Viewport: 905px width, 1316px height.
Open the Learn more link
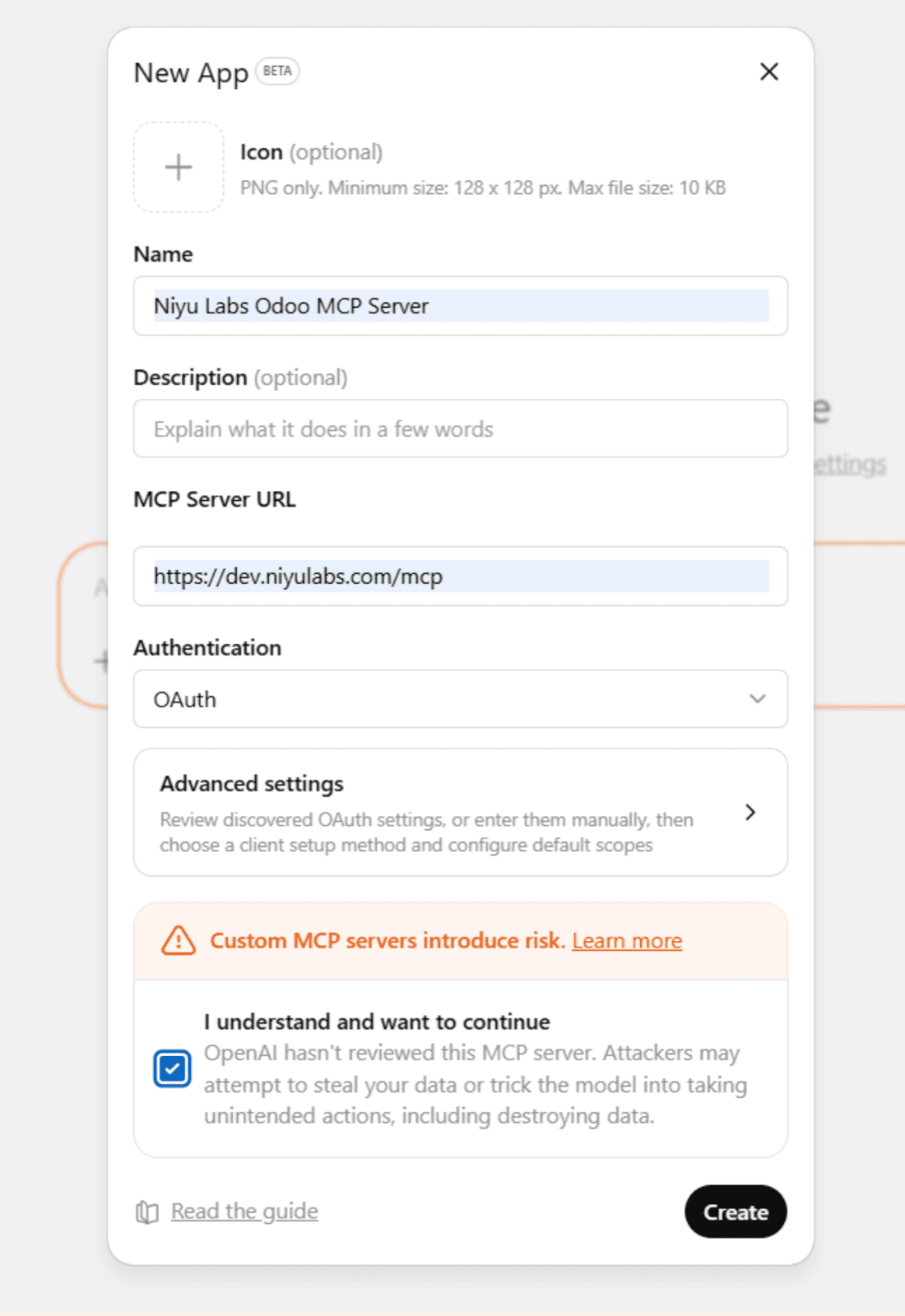tap(627, 940)
